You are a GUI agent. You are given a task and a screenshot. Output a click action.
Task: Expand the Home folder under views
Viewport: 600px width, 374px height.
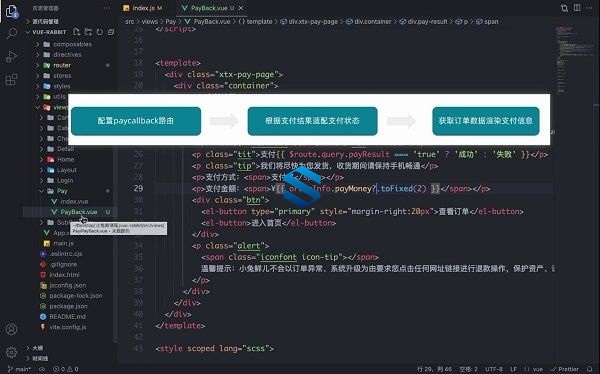pos(41,159)
